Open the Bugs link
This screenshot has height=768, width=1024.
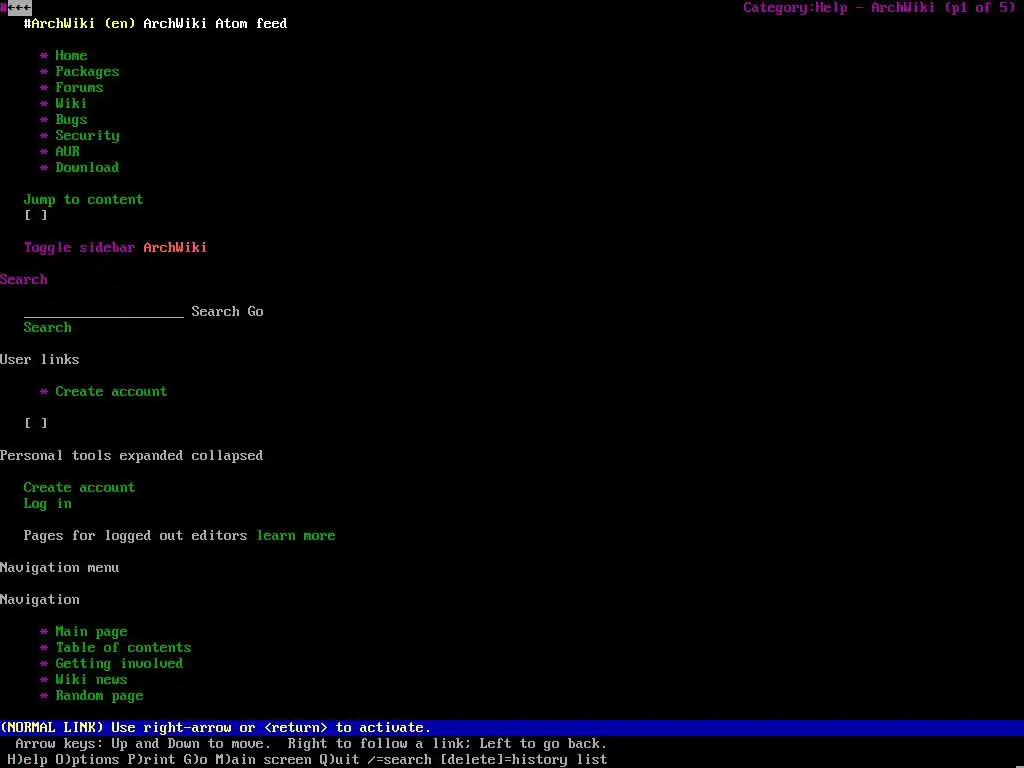[x=71, y=120]
